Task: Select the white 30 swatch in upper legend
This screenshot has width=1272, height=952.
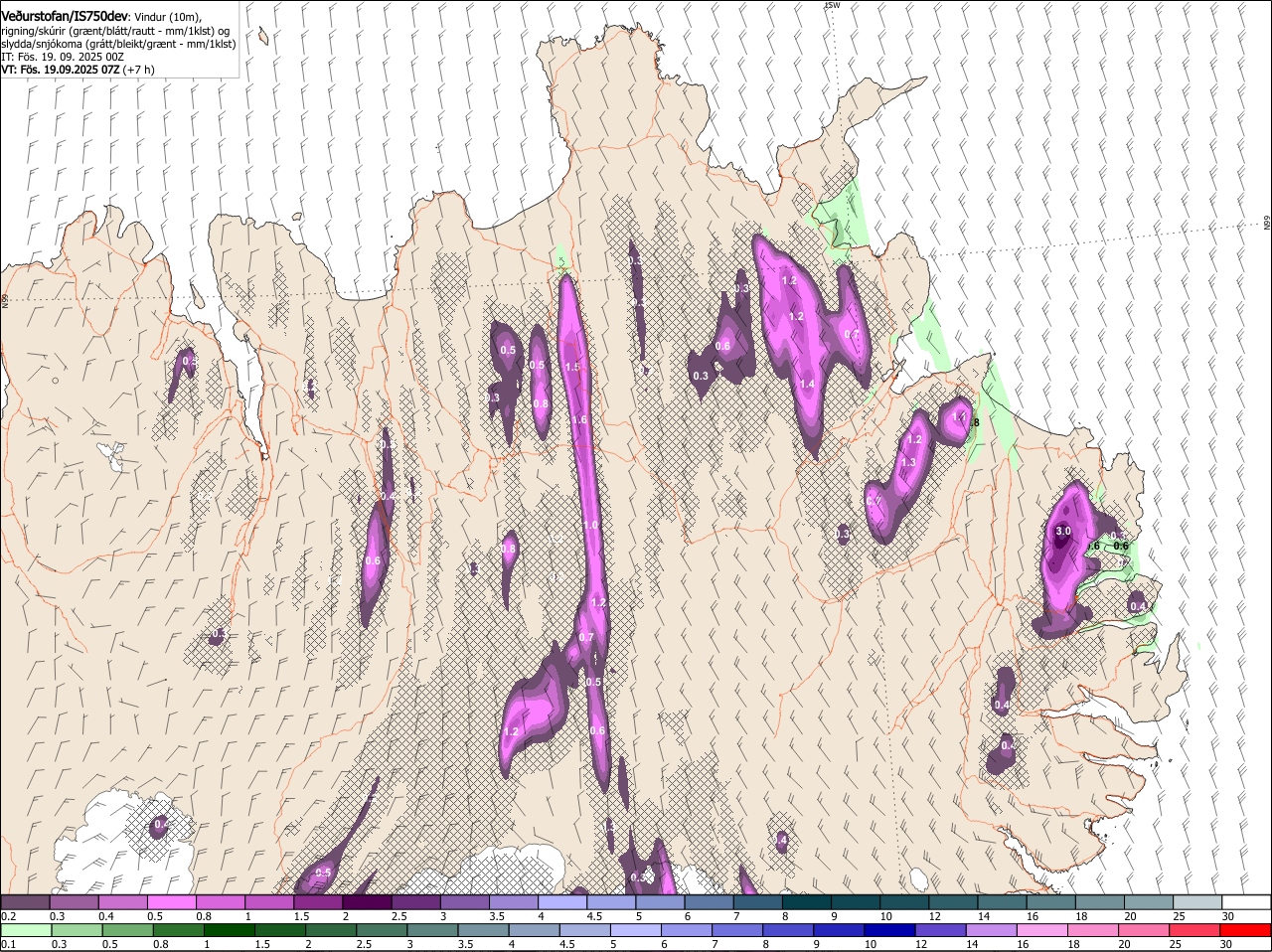Action: (1247, 901)
